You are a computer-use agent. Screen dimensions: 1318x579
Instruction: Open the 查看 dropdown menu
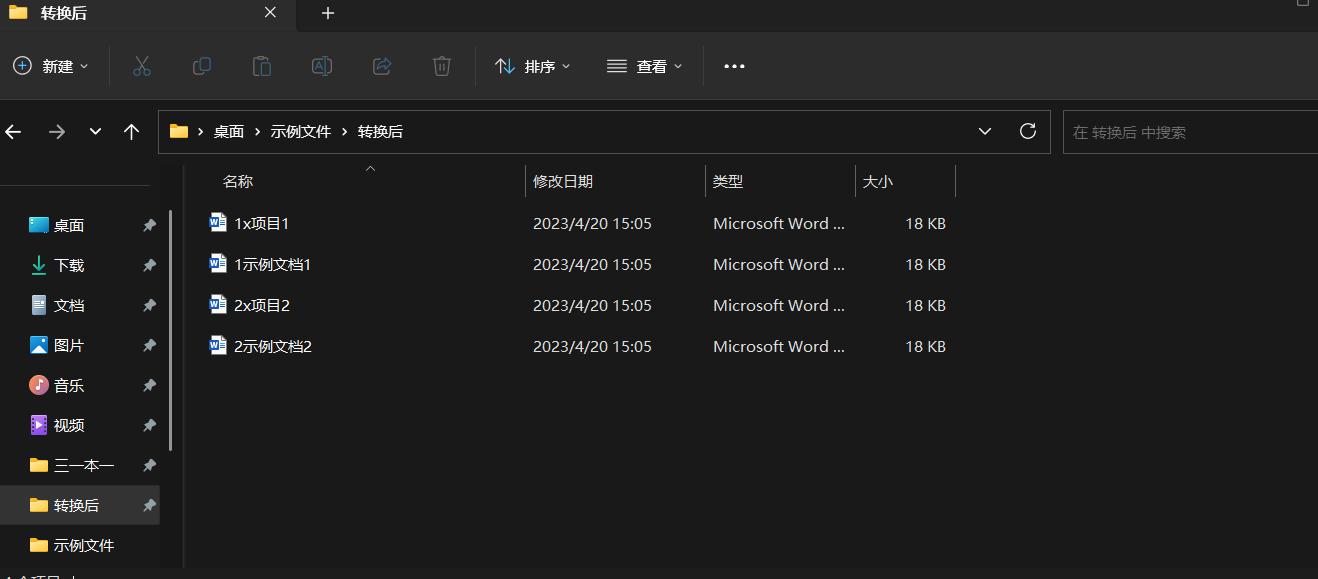[x=645, y=66]
